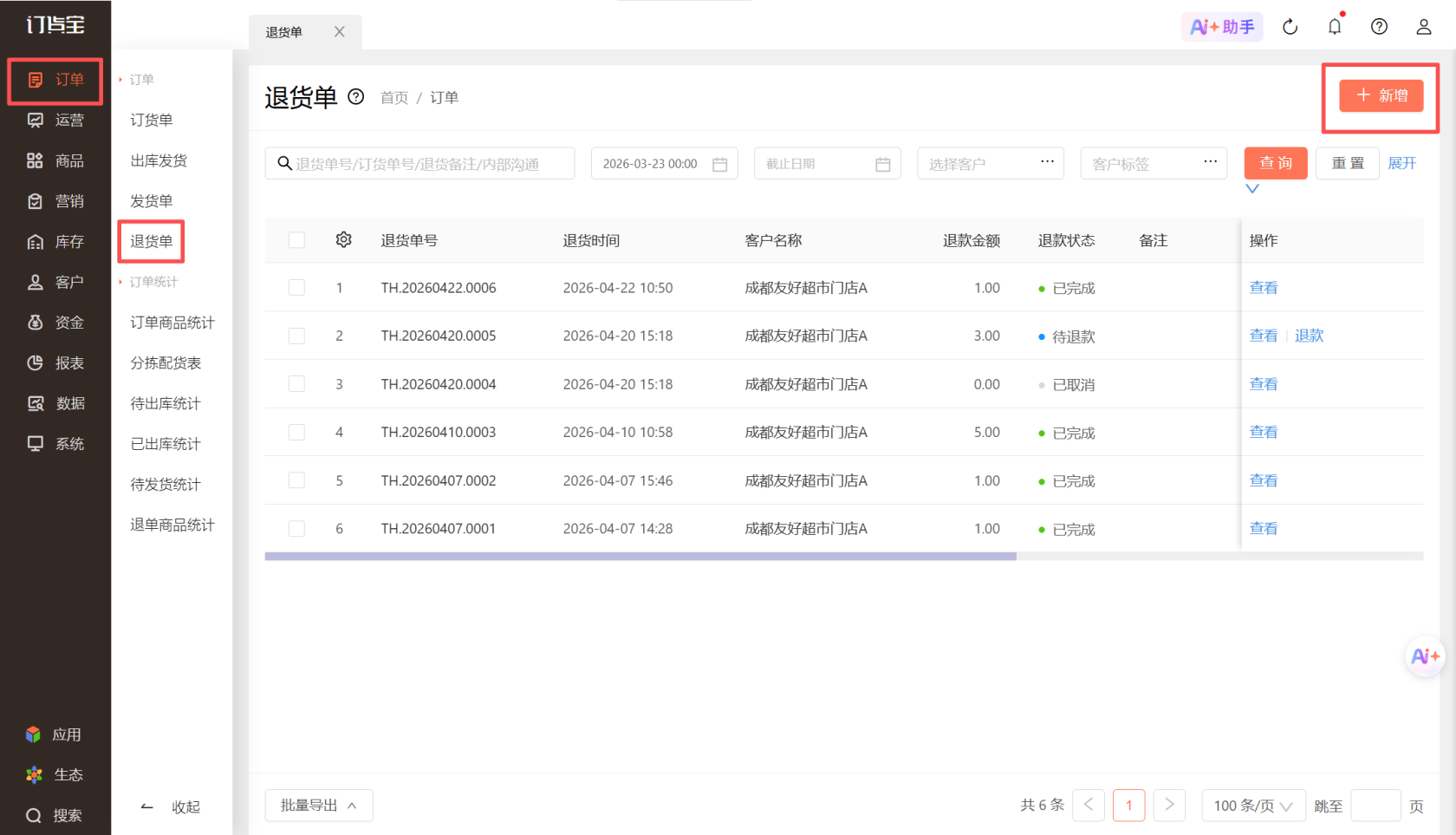Check the row for TH.20260420.0004
The width and height of the screenshot is (1456, 835).
click(x=296, y=384)
